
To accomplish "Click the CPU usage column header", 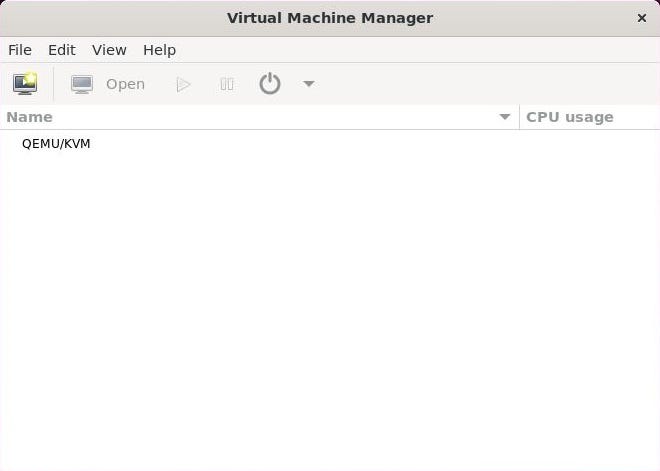I will coord(590,117).
